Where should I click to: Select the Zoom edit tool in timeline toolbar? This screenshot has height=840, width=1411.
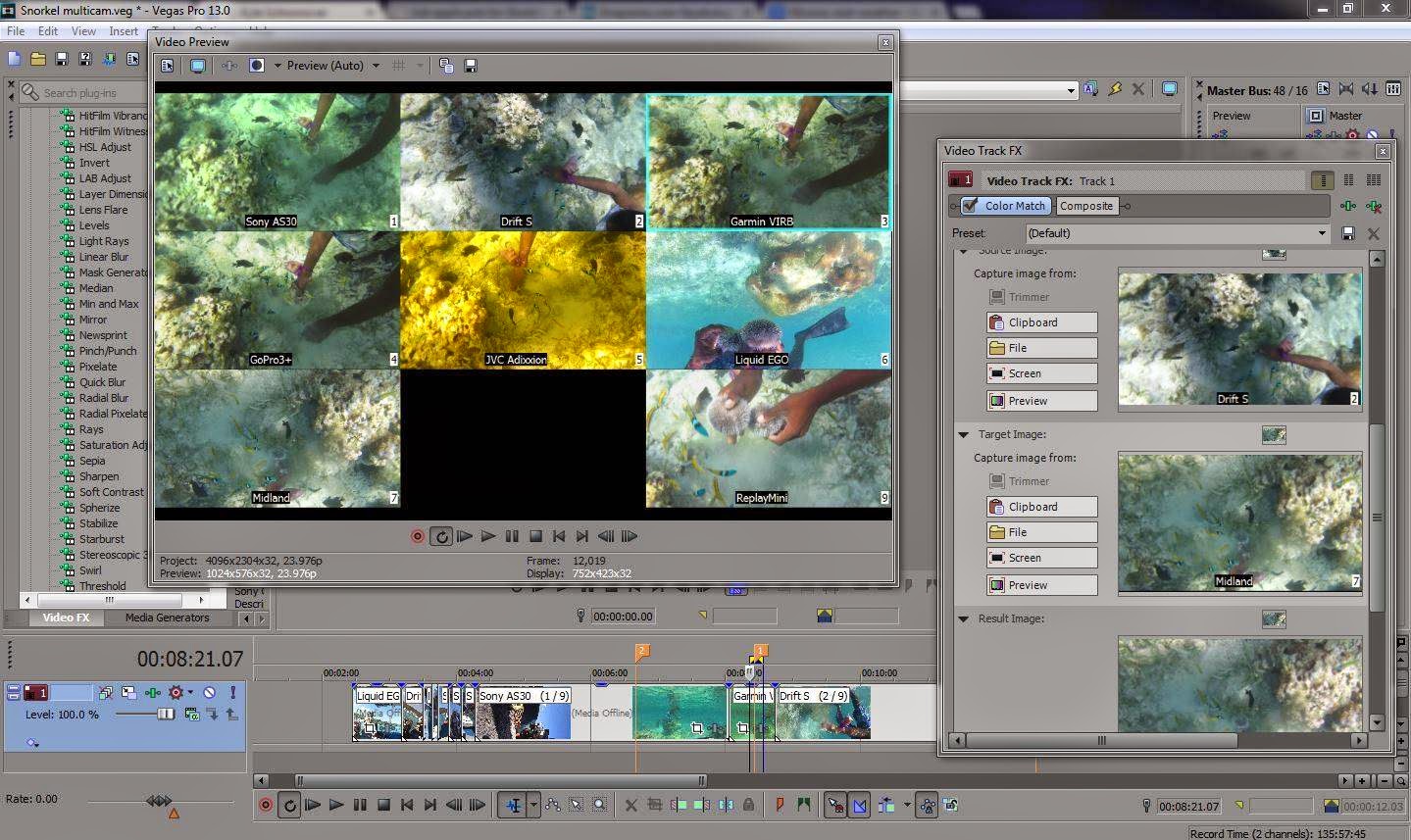tap(600, 805)
